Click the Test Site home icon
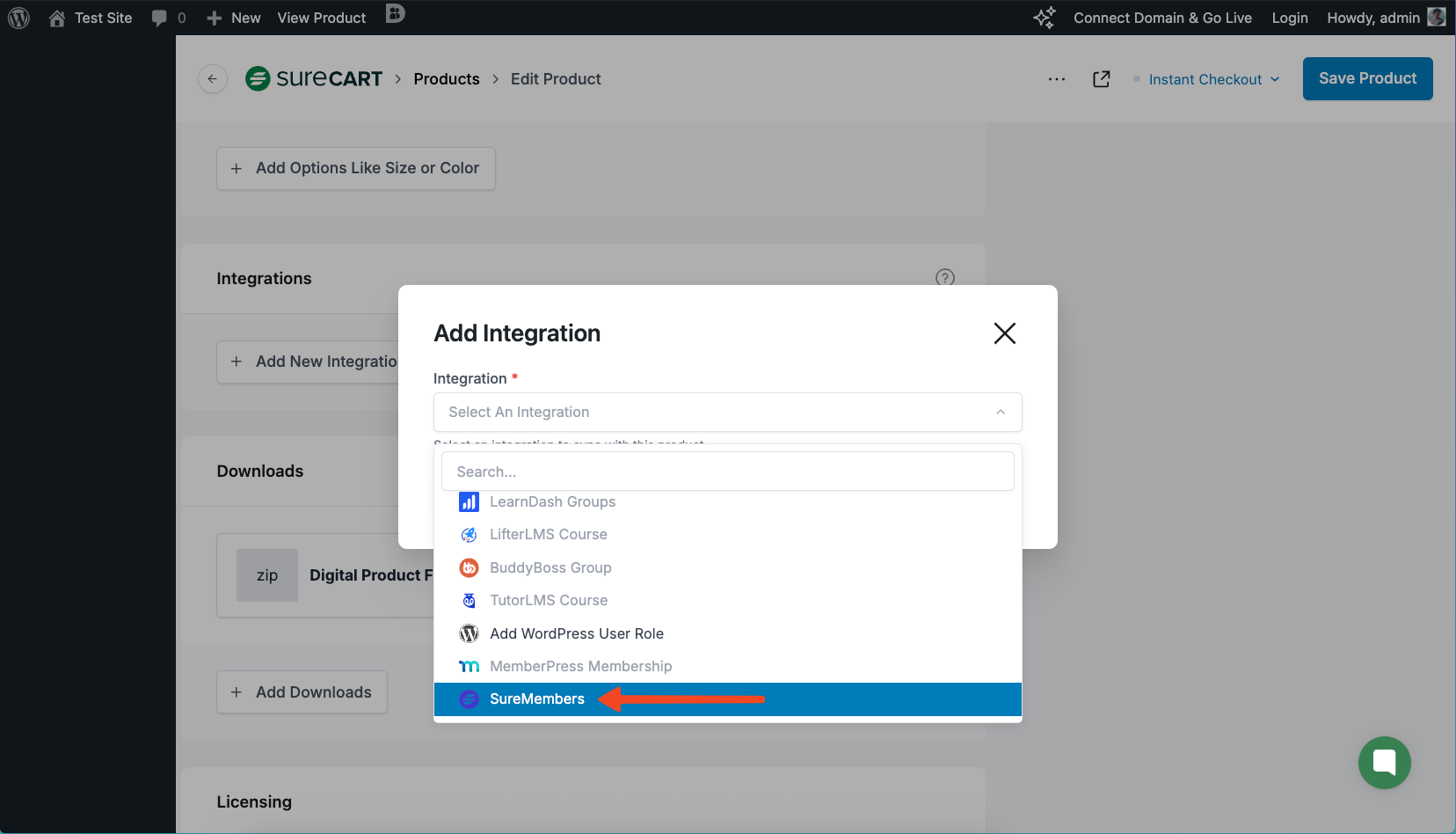Screen dimensions: 1456x834 (x=57, y=18)
